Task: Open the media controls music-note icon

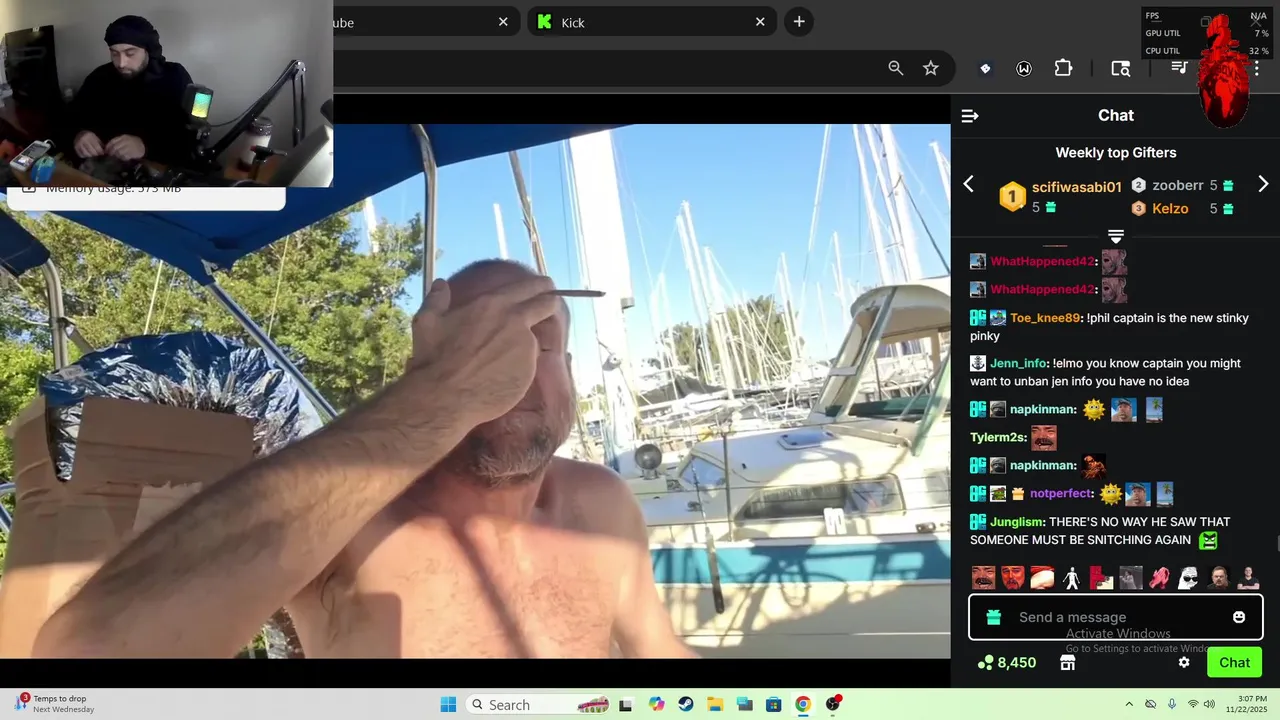Action: click(1180, 68)
